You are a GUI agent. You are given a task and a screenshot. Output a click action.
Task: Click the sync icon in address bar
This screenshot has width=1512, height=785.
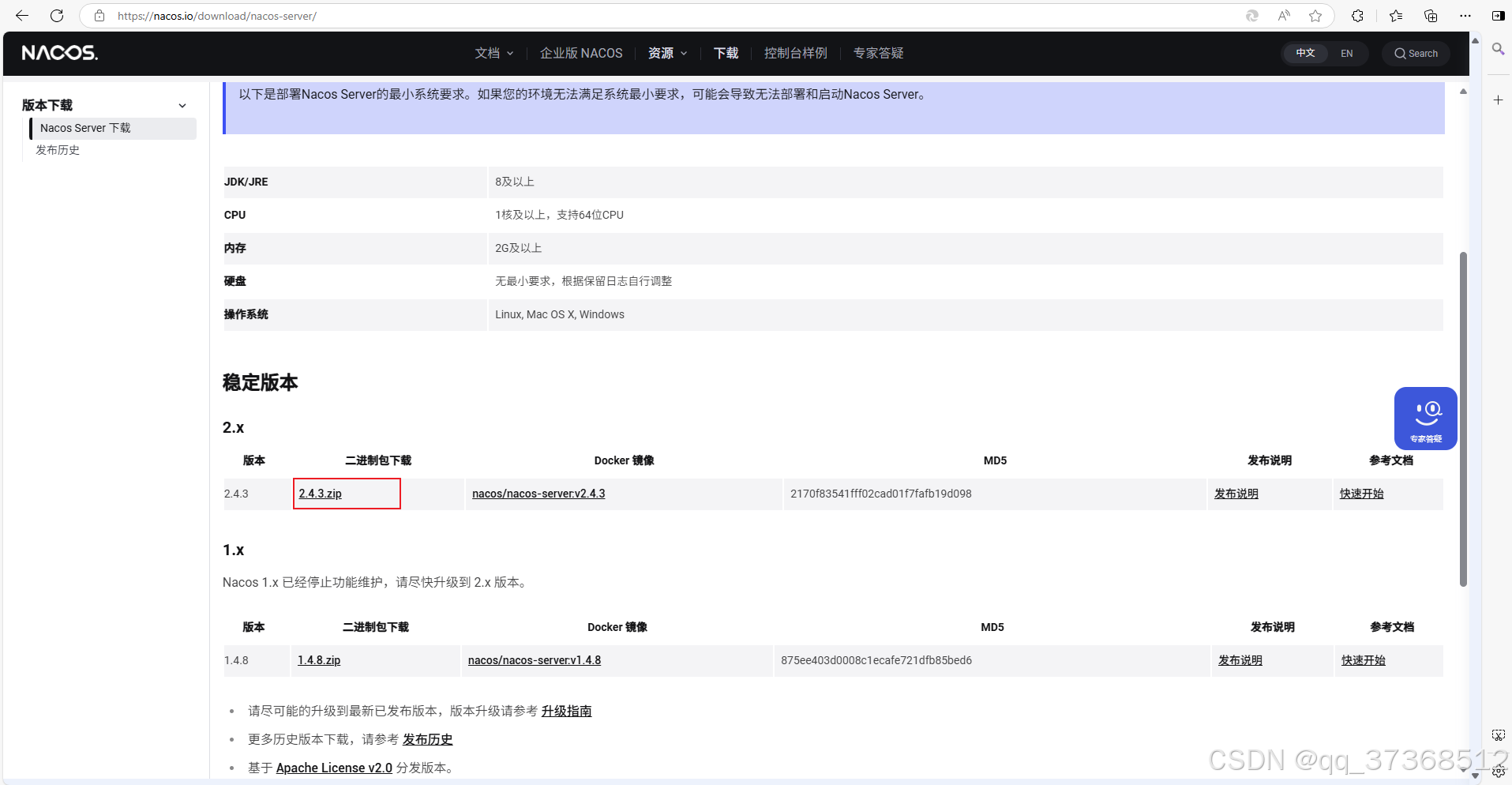(1252, 16)
